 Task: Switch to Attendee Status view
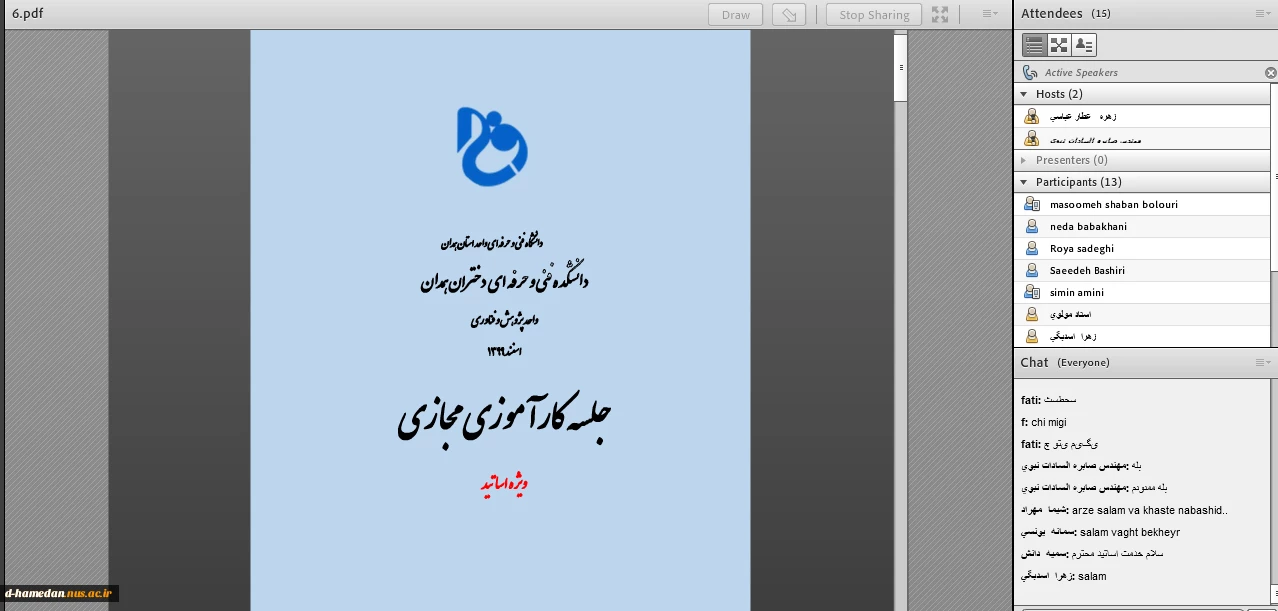click(x=1084, y=45)
